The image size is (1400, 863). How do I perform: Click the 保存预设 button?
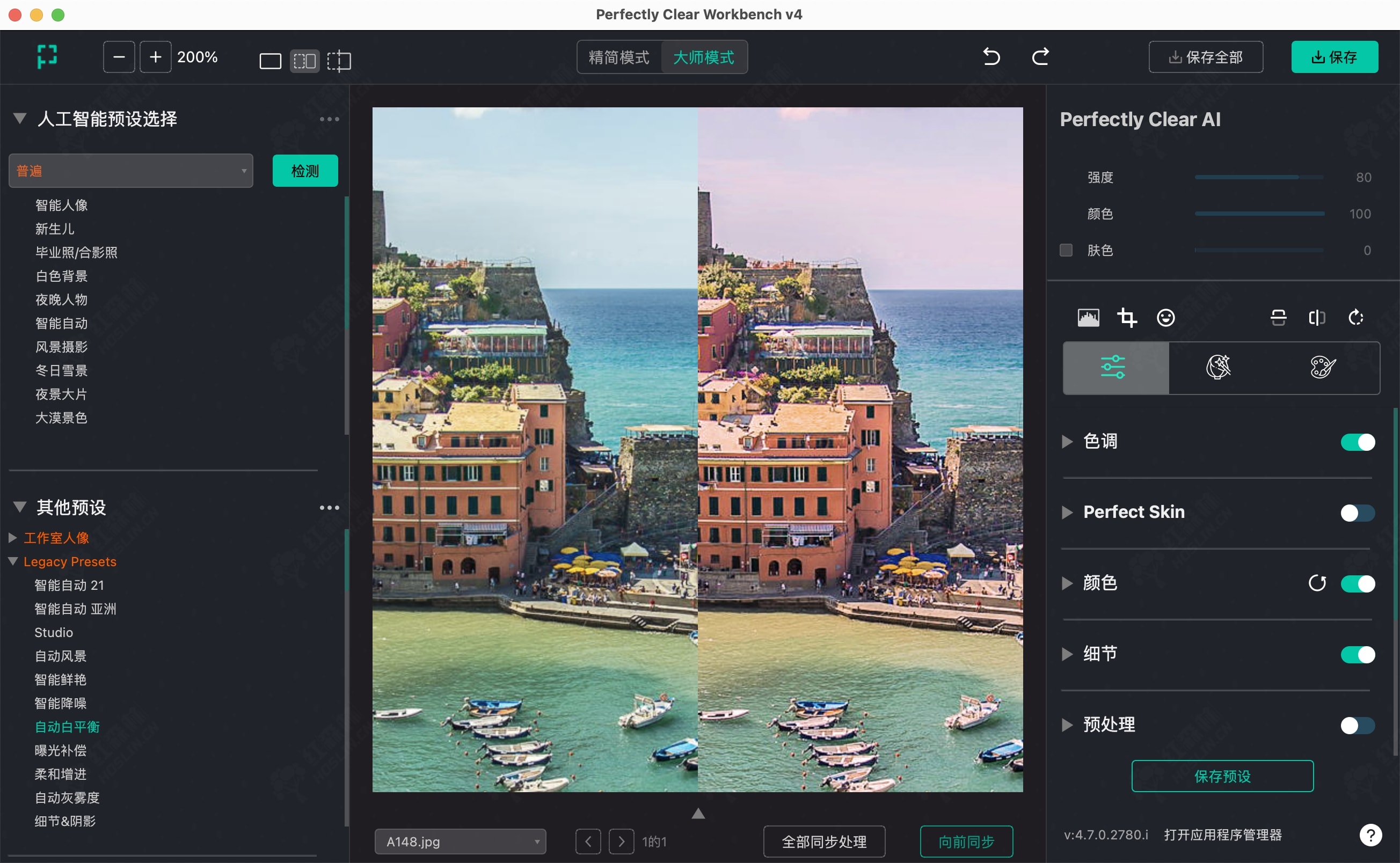tap(1222, 776)
